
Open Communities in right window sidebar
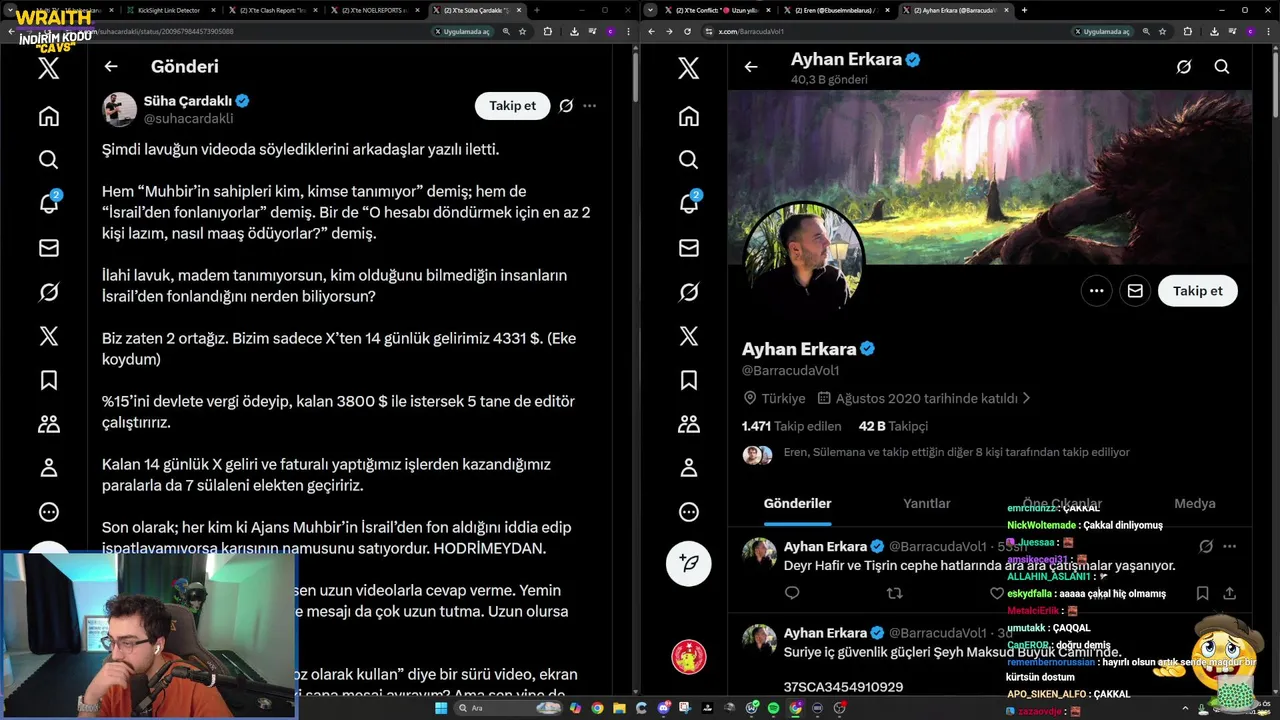click(x=688, y=424)
